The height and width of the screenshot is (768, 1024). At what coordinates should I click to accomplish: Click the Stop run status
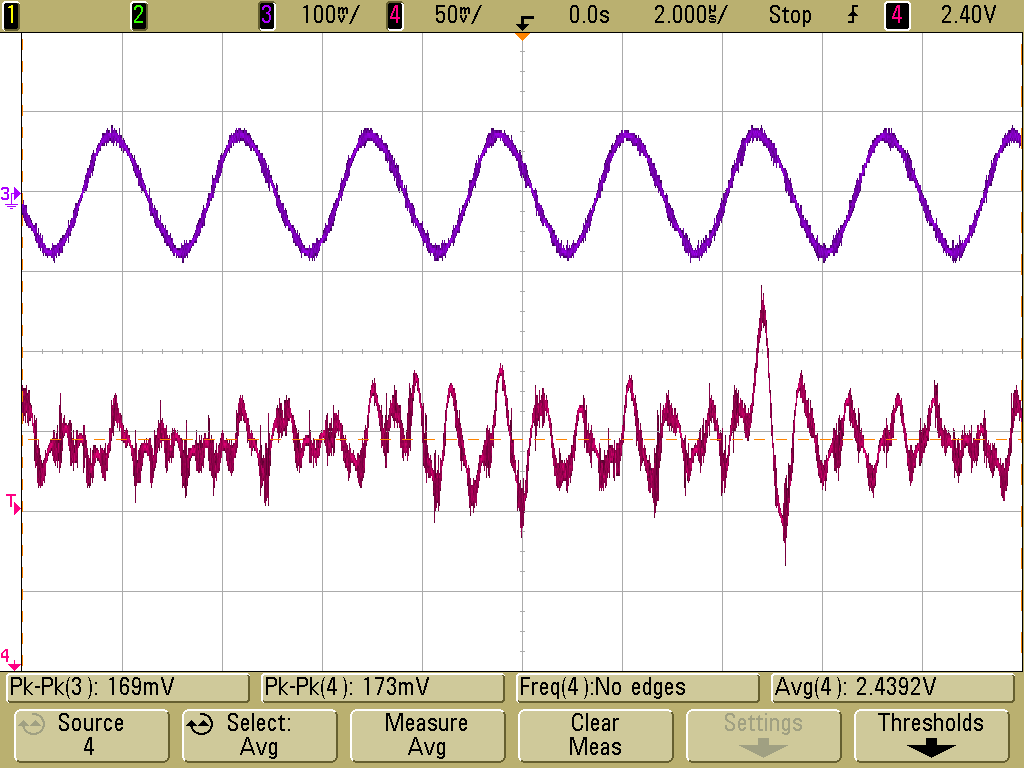(x=790, y=15)
